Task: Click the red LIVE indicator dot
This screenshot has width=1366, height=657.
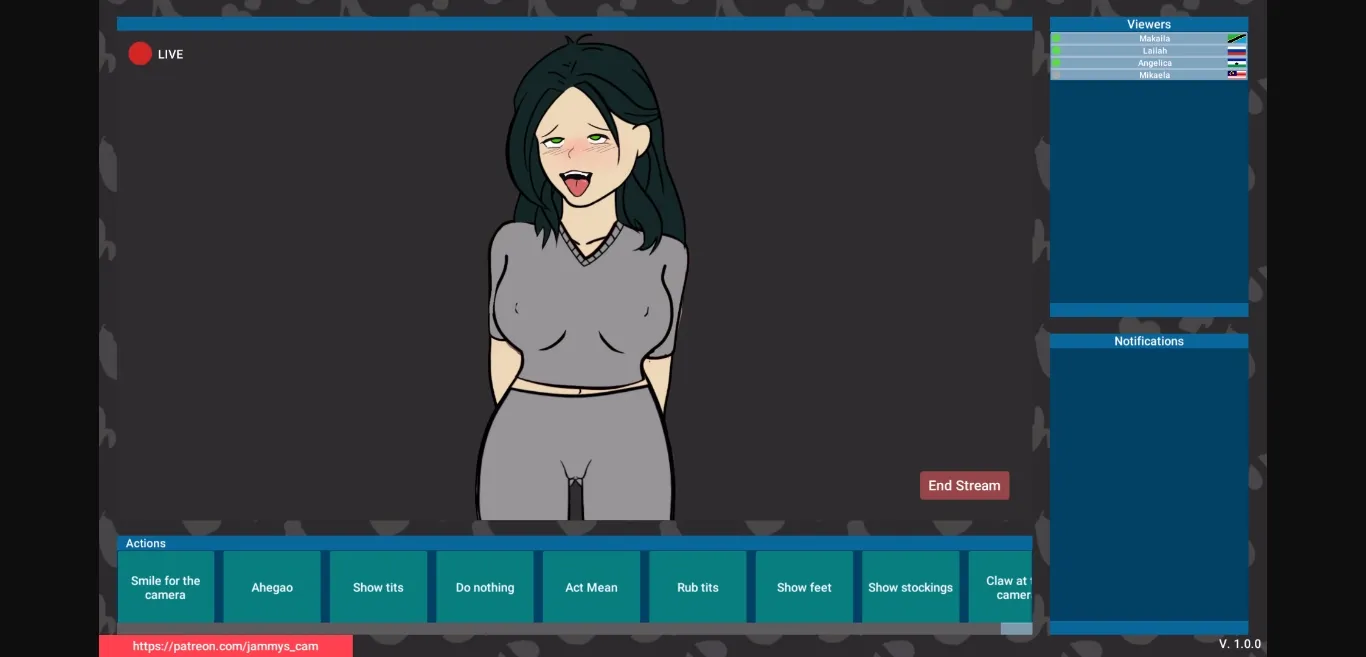Action: coord(140,53)
